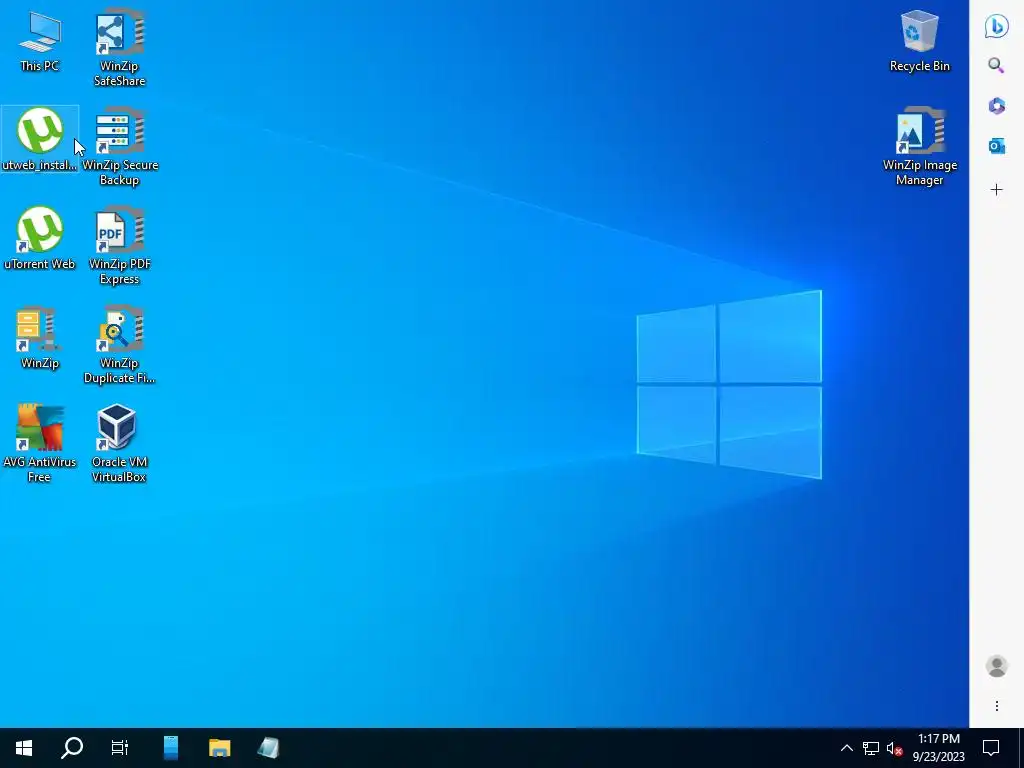Open taskbar search
The image size is (1024, 768).
click(72, 748)
